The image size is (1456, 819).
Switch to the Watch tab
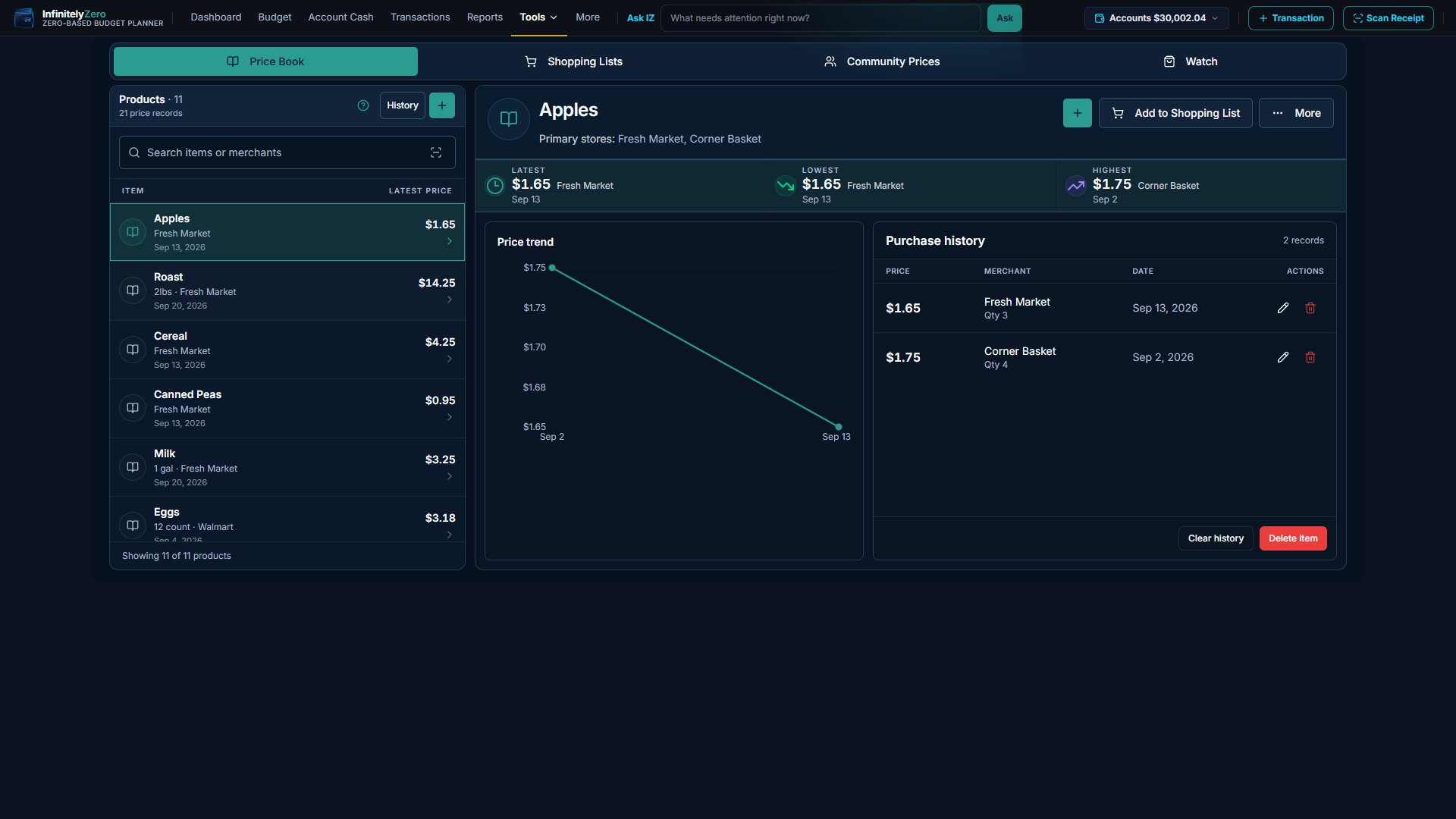[1190, 61]
